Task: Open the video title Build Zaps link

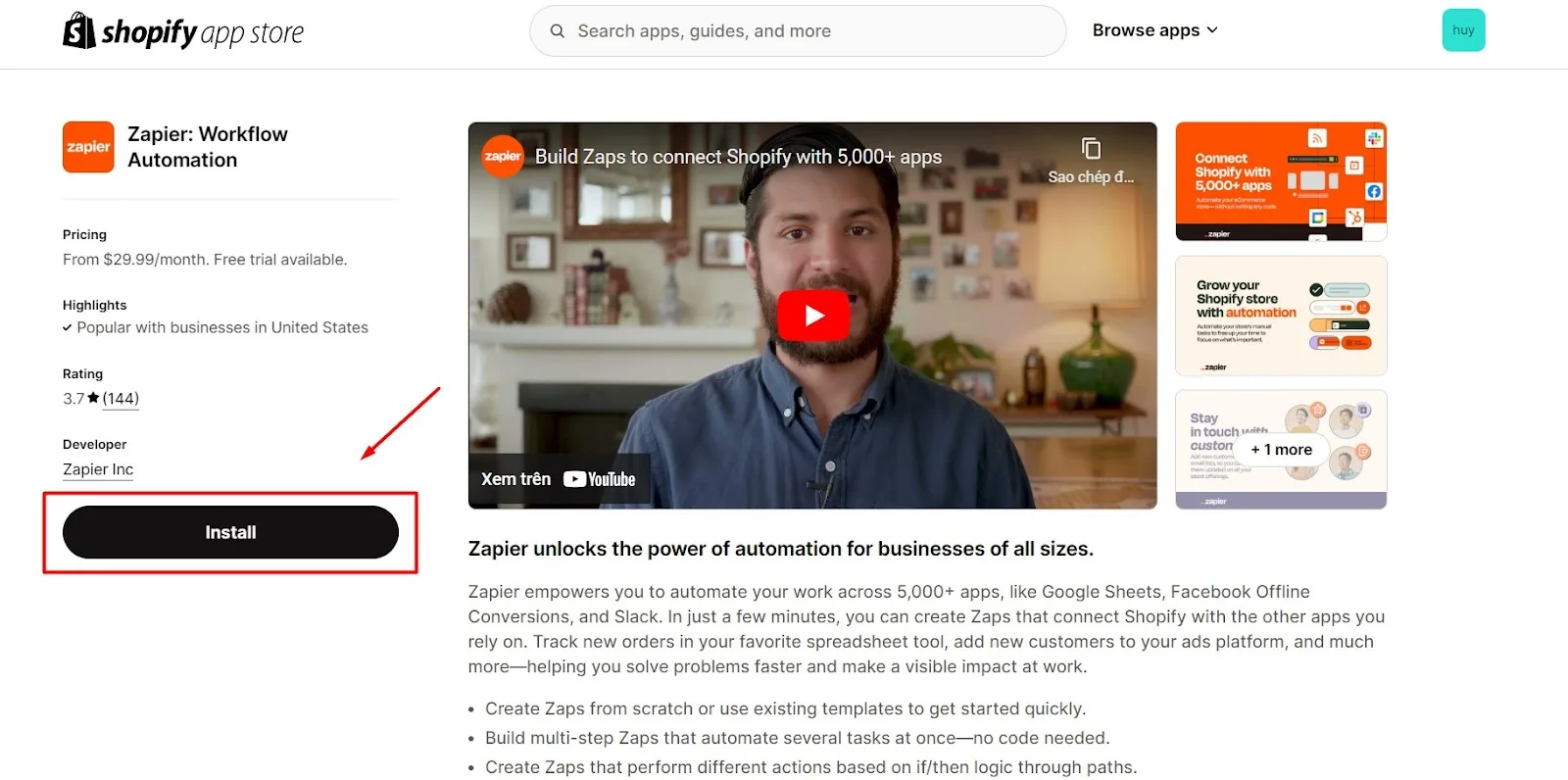Action: 738,157
